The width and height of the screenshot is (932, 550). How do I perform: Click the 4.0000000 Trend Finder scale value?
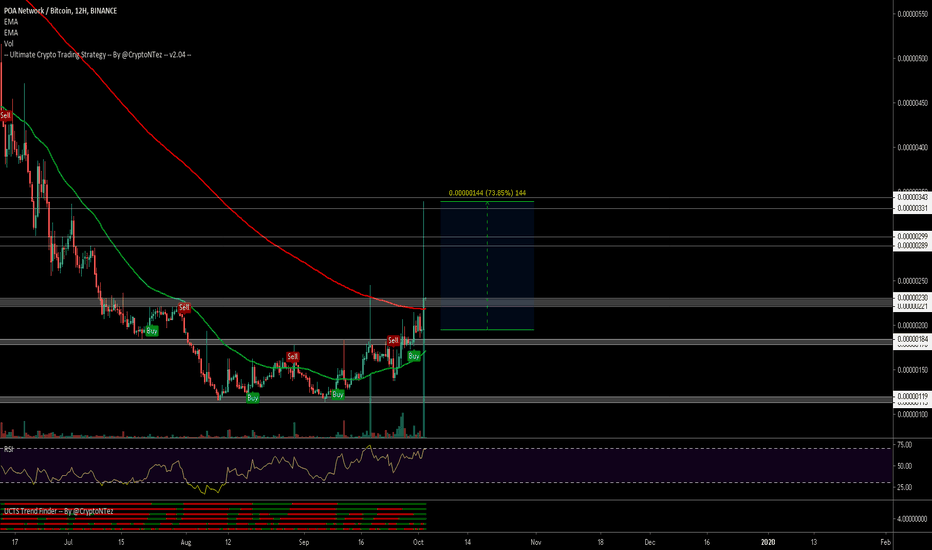pos(912,519)
